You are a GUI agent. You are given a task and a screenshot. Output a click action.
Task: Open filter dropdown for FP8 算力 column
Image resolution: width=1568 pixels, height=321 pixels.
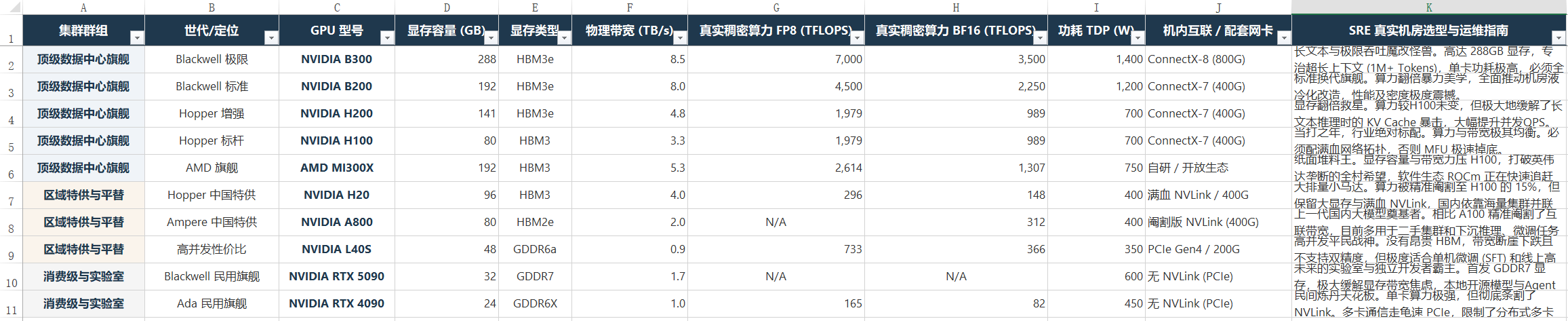tap(857, 38)
